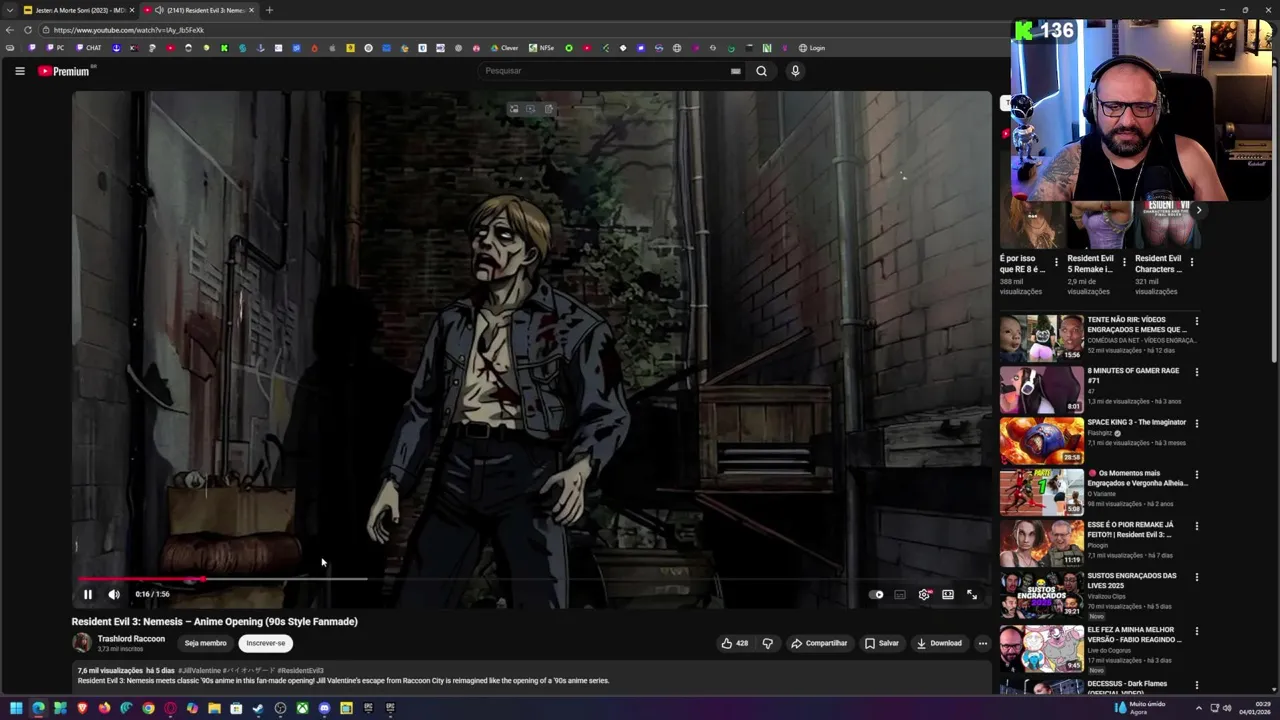The height and width of the screenshot is (720, 1280).
Task: Play the TENTE NÃO RIR thumbnail
Action: 1041,338
